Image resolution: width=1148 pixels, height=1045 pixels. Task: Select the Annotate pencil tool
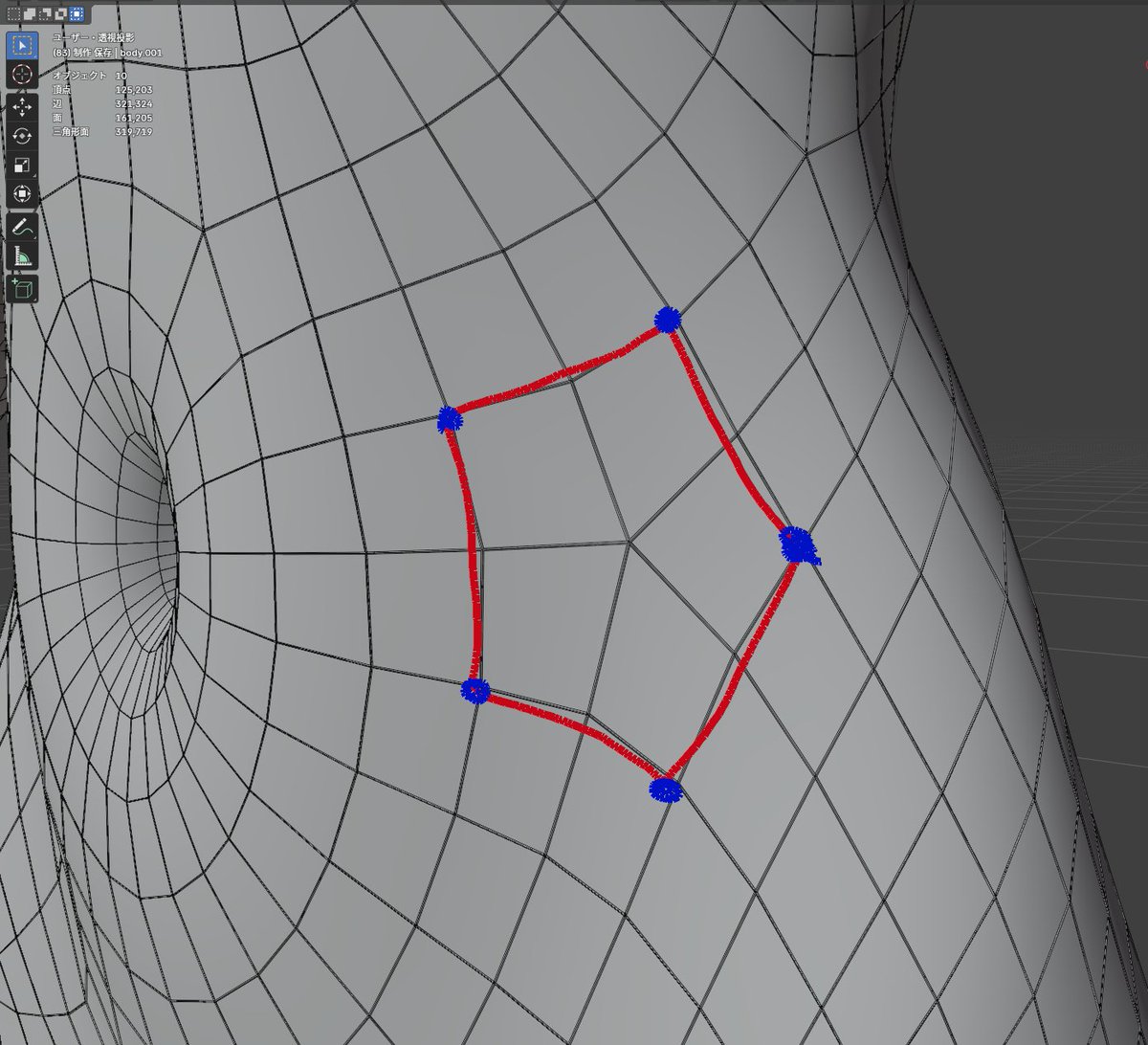[x=22, y=227]
